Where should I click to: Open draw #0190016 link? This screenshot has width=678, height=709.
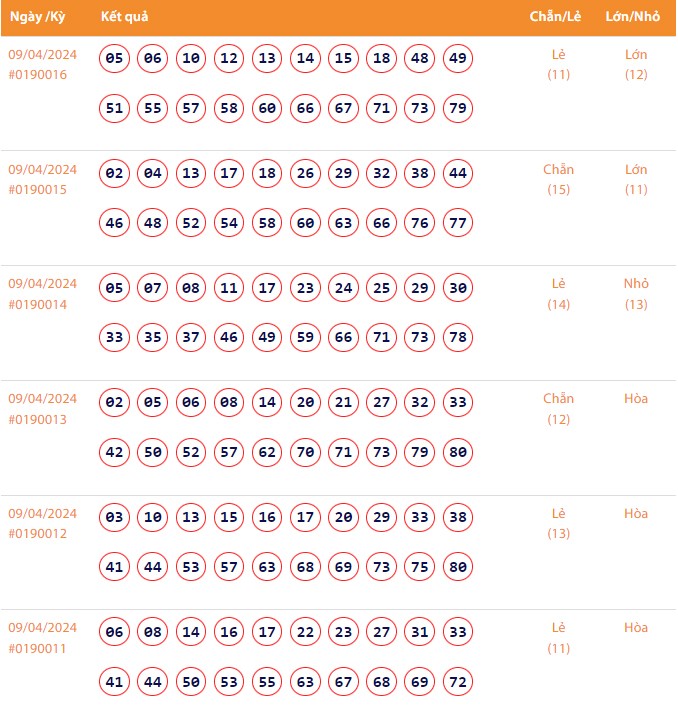click(x=38, y=75)
